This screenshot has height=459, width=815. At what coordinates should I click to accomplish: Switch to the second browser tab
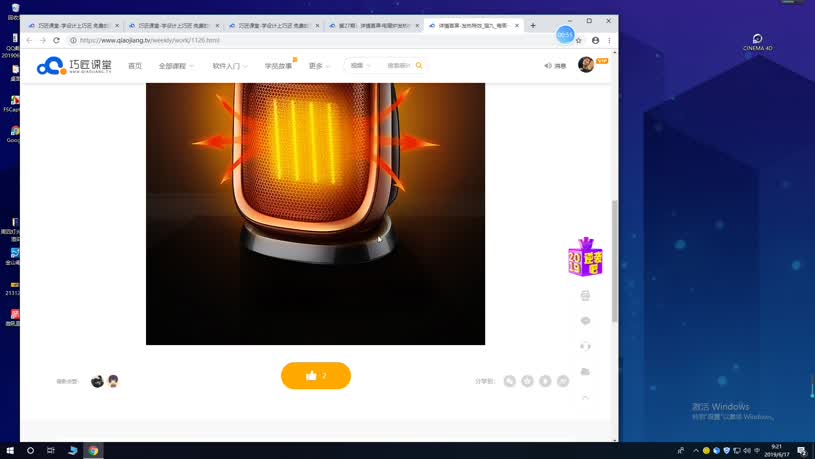(174, 25)
